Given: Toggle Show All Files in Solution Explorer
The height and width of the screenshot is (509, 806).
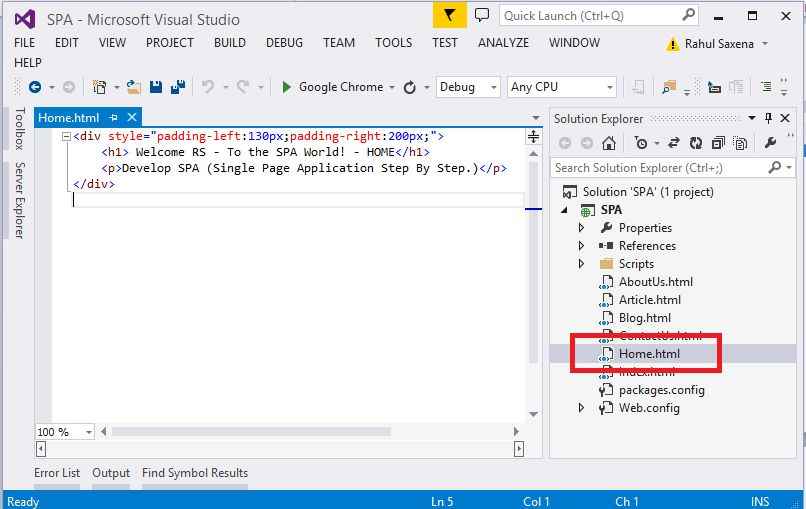Looking at the screenshot, I should (x=740, y=143).
